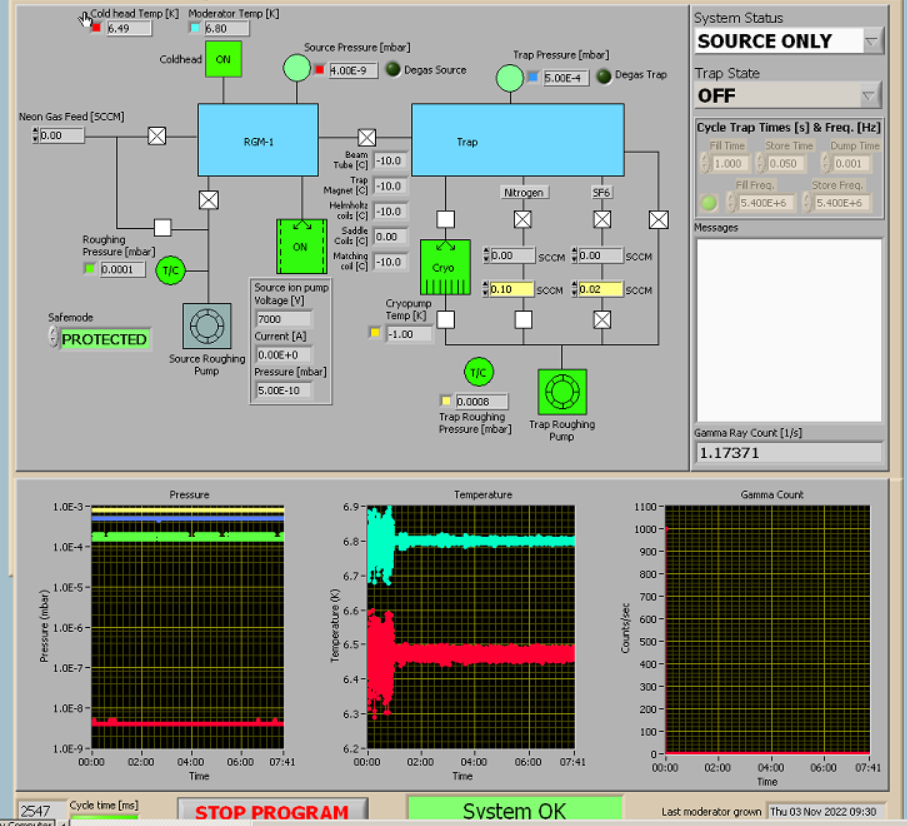The image size is (907, 826).
Task: Toggle the Degas Source indicator
Action: pos(393,70)
